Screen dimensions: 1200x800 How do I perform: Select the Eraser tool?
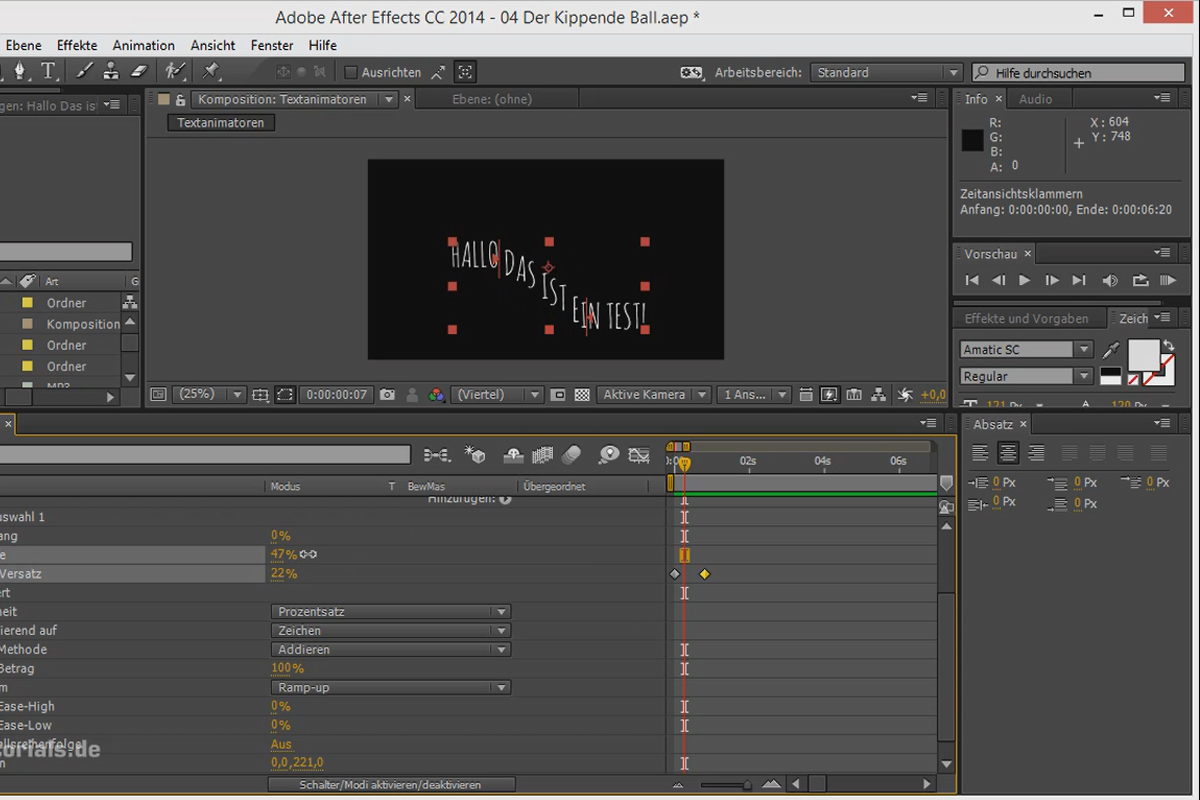[x=139, y=71]
